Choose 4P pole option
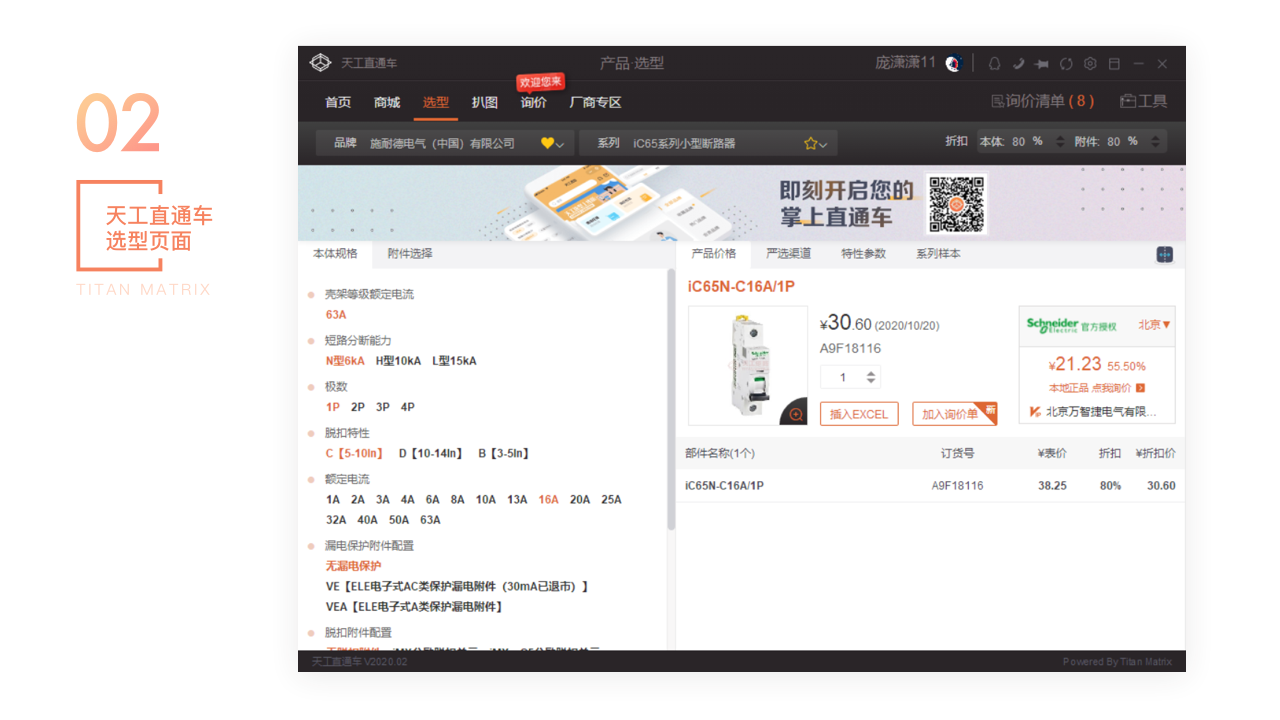Image resolution: width=1280 pixels, height=720 pixels. (x=408, y=407)
